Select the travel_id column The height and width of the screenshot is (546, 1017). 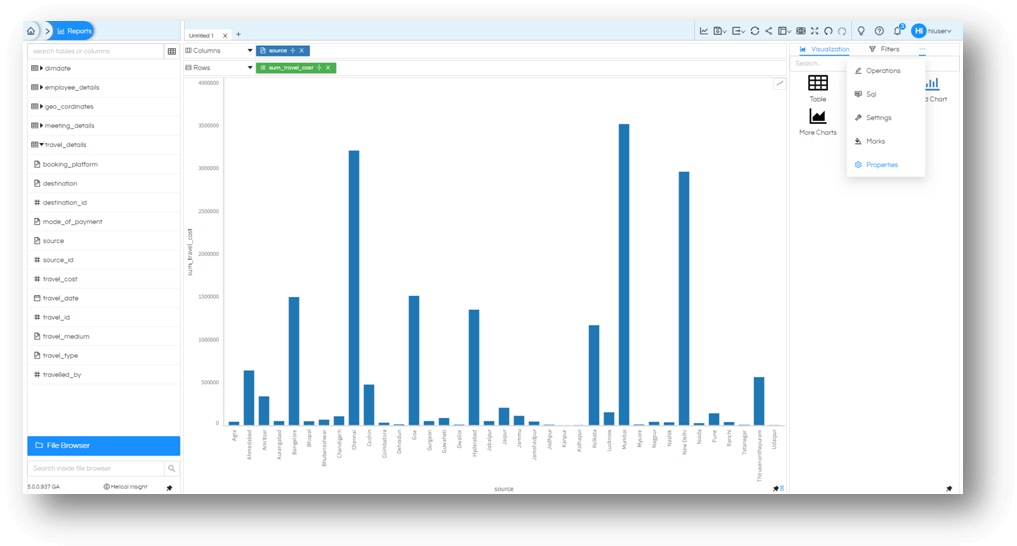pos(56,317)
